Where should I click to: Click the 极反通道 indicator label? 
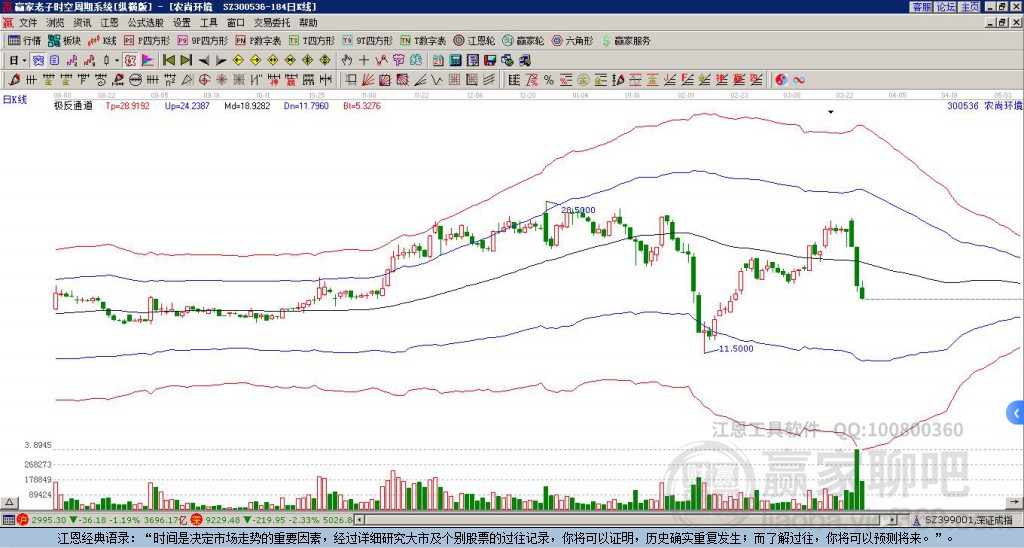click(x=73, y=106)
